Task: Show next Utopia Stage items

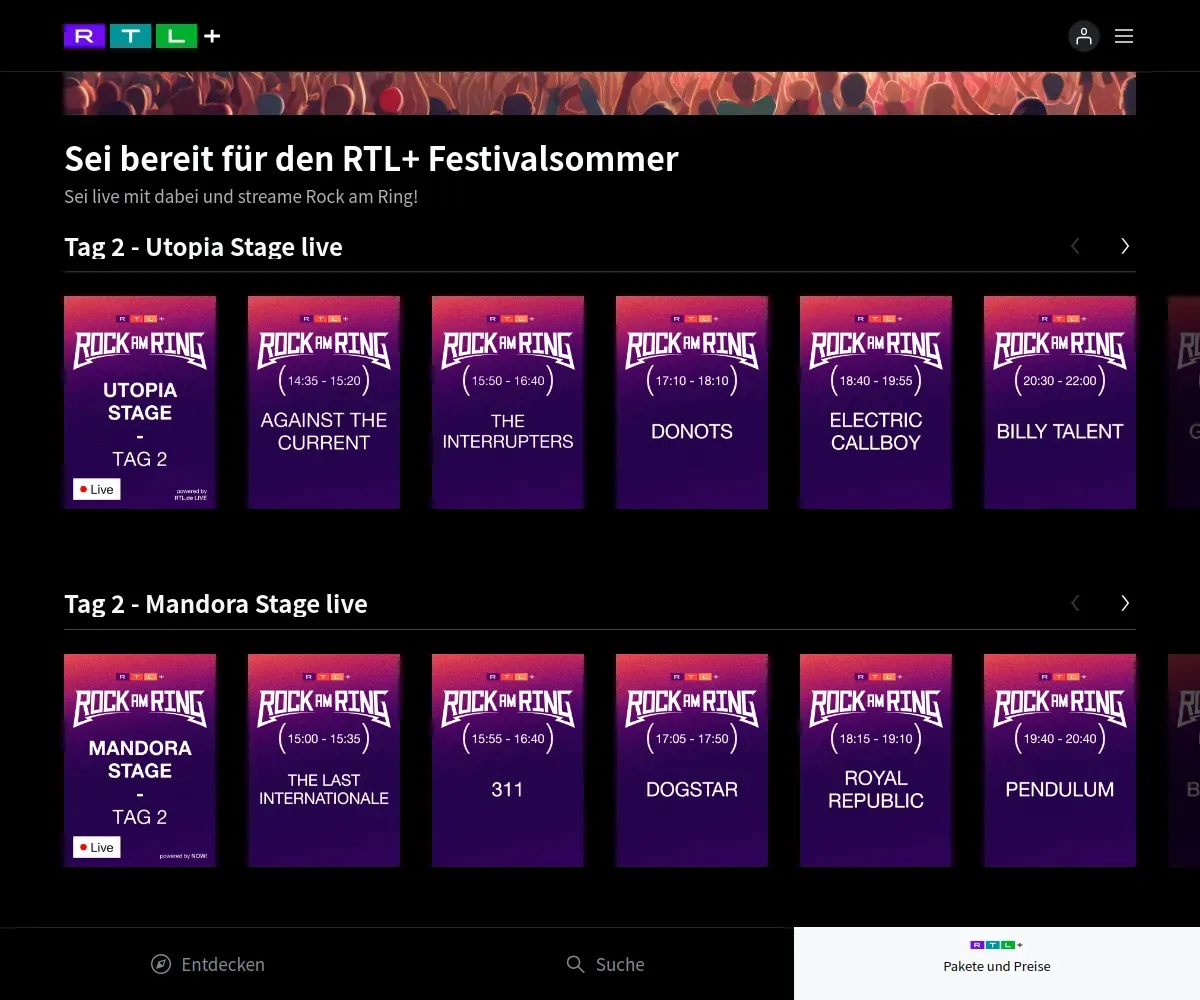Action: point(1125,246)
